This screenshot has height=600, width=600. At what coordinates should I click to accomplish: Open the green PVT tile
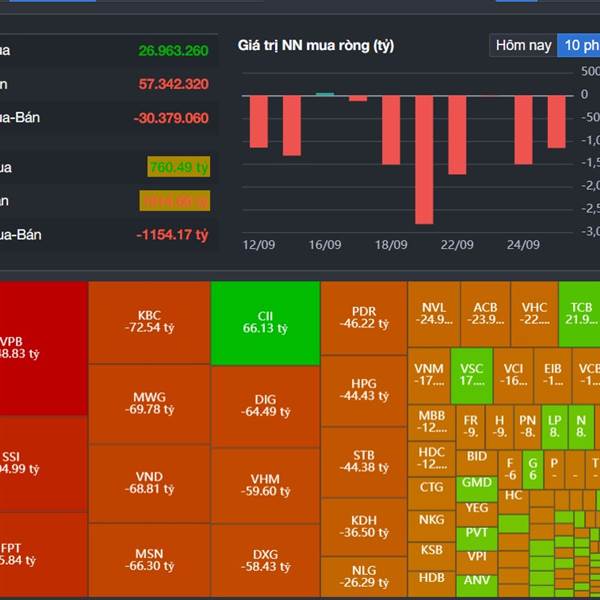pyautogui.click(x=477, y=538)
